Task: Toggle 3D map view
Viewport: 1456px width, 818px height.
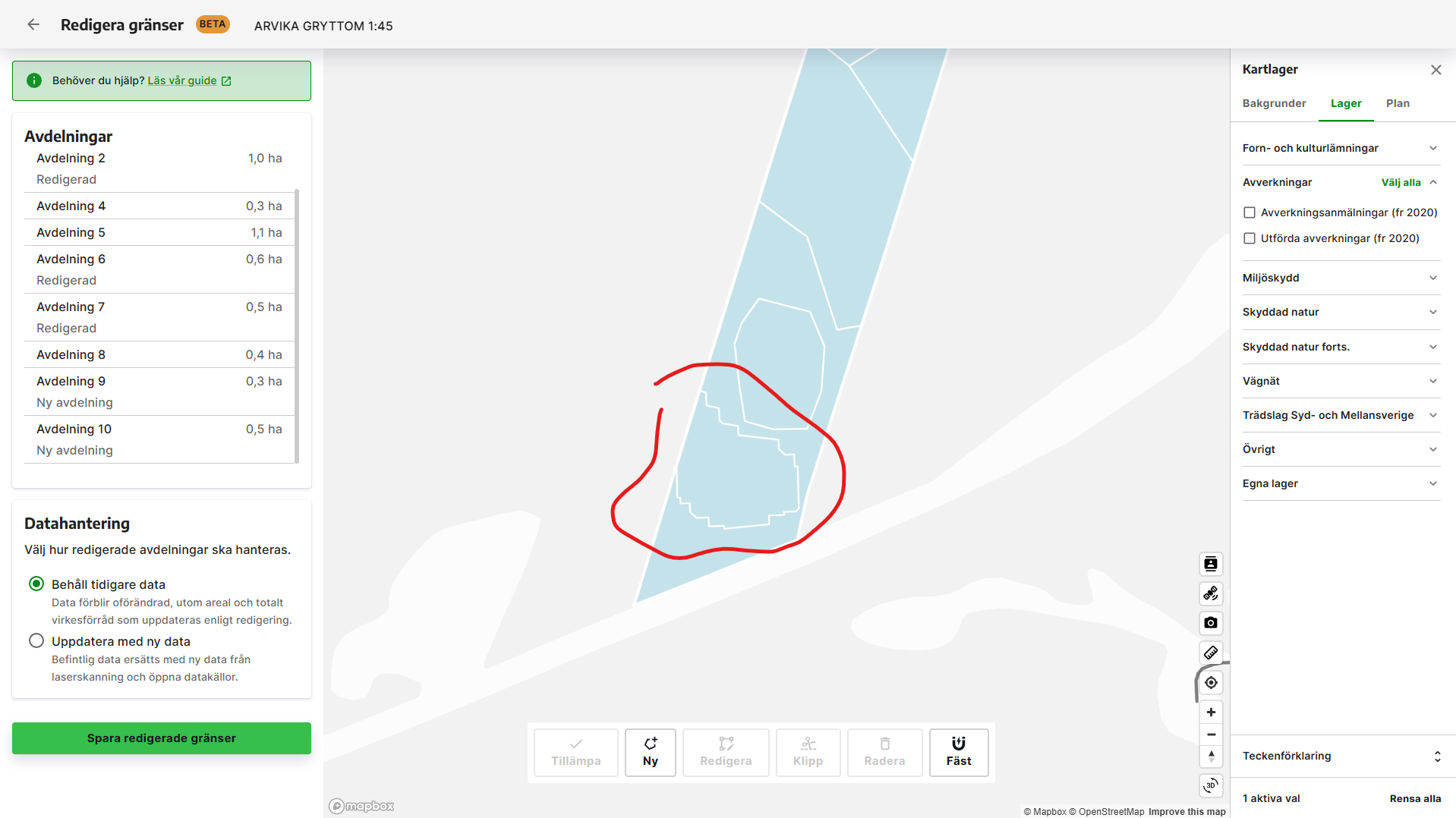Action: click(1211, 785)
